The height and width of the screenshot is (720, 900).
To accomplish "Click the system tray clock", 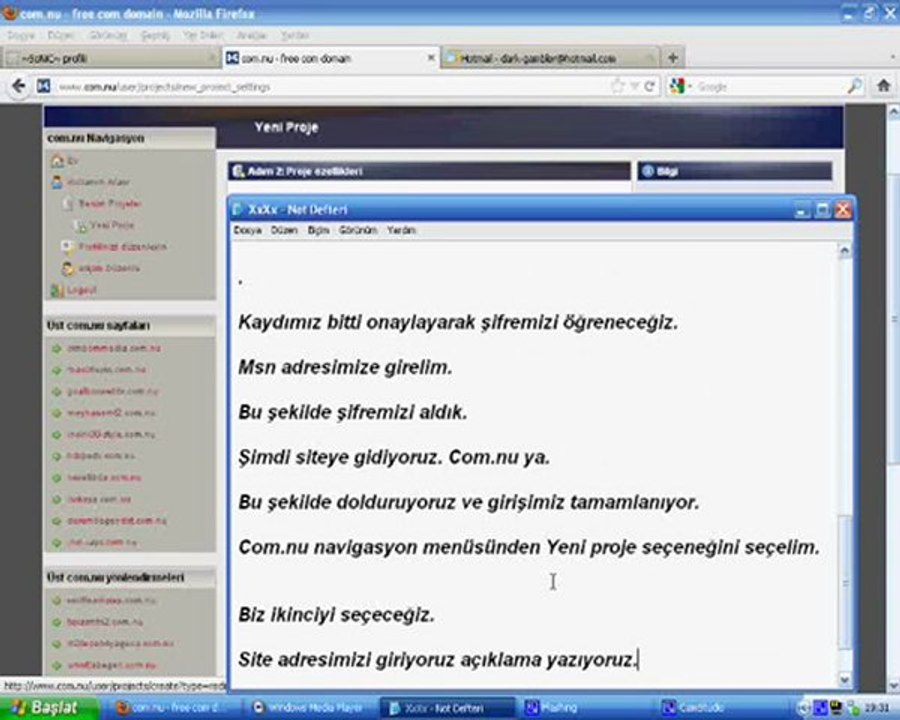I will (877, 708).
